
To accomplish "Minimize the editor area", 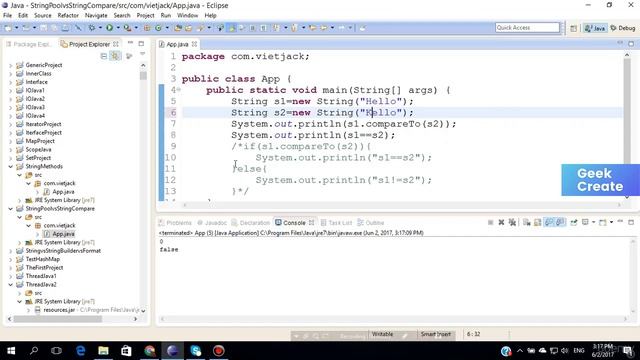I will 620,43.
